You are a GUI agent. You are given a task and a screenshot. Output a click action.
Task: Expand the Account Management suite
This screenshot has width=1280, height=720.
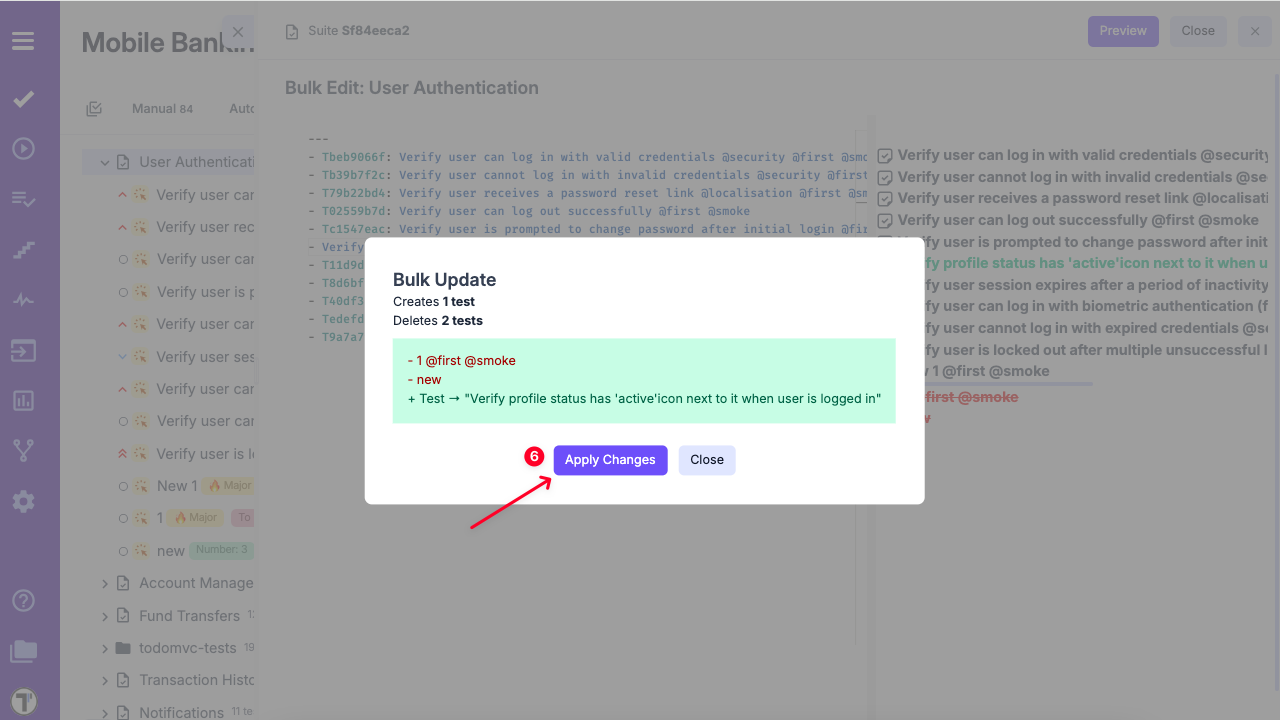[104, 584]
